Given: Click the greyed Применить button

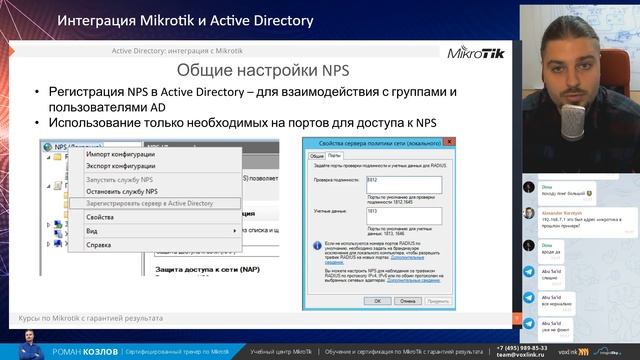Looking at the screenshot, I should click(438, 301).
